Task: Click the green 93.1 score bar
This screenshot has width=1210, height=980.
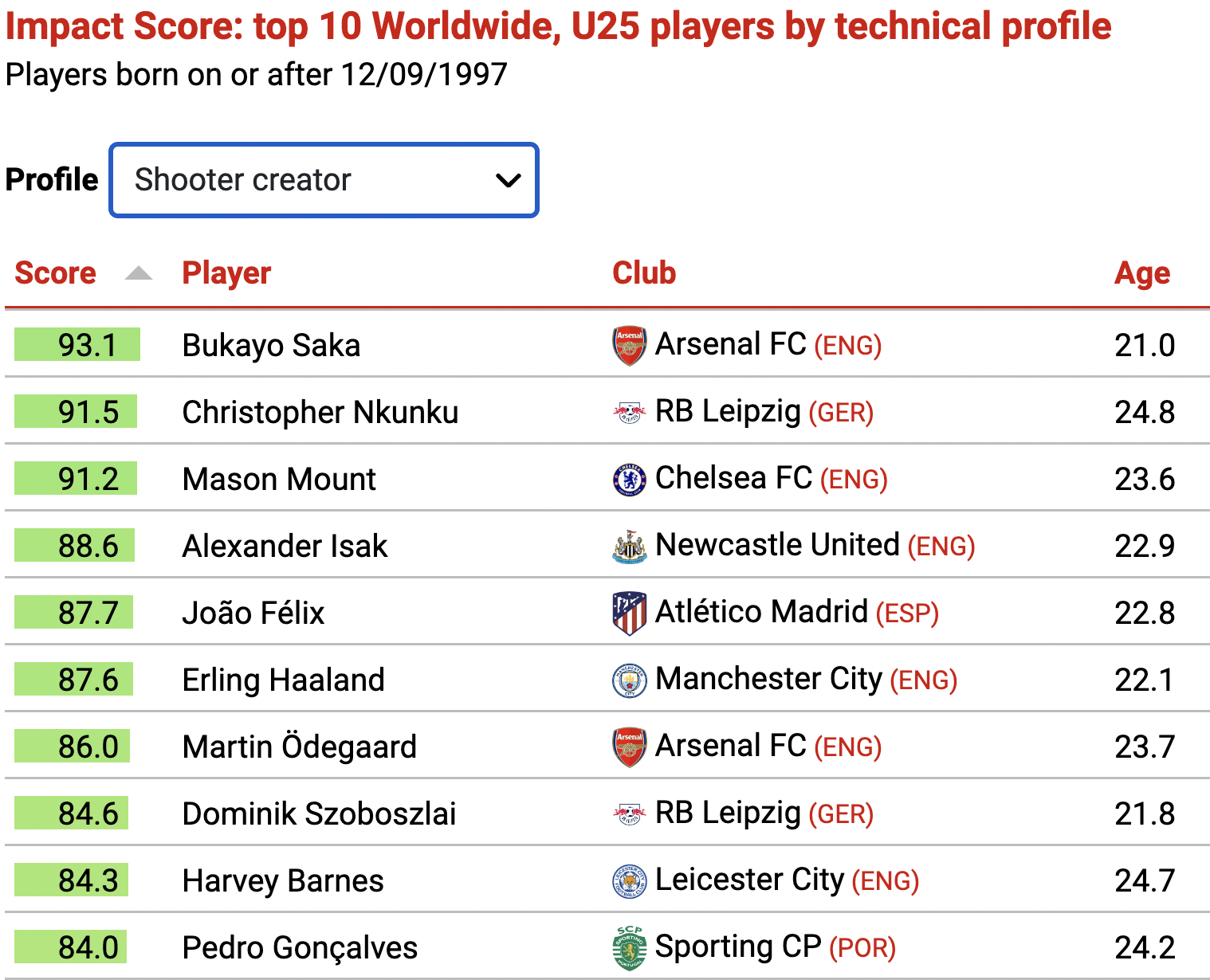Action: (77, 344)
